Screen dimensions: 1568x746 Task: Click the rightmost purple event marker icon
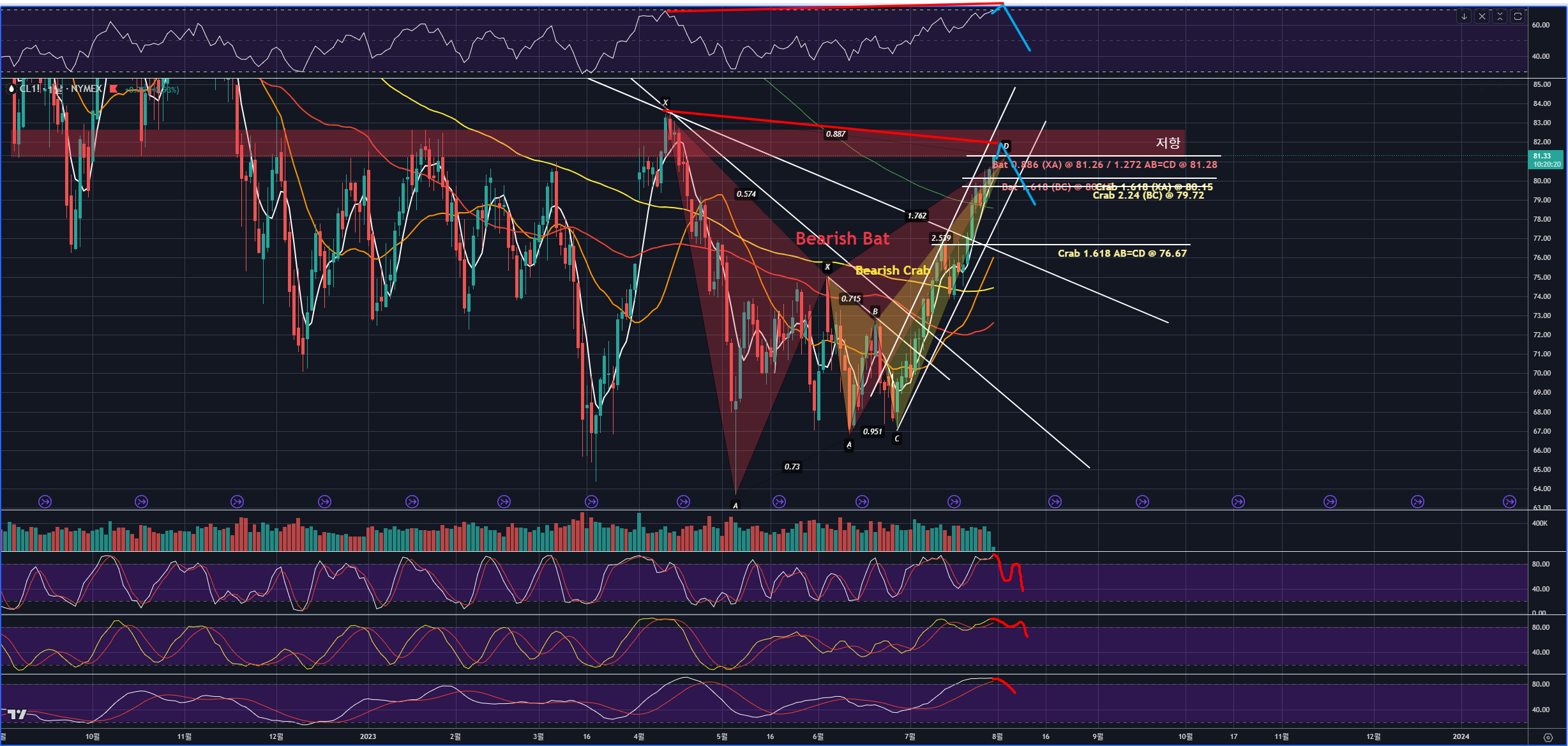tap(1509, 502)
